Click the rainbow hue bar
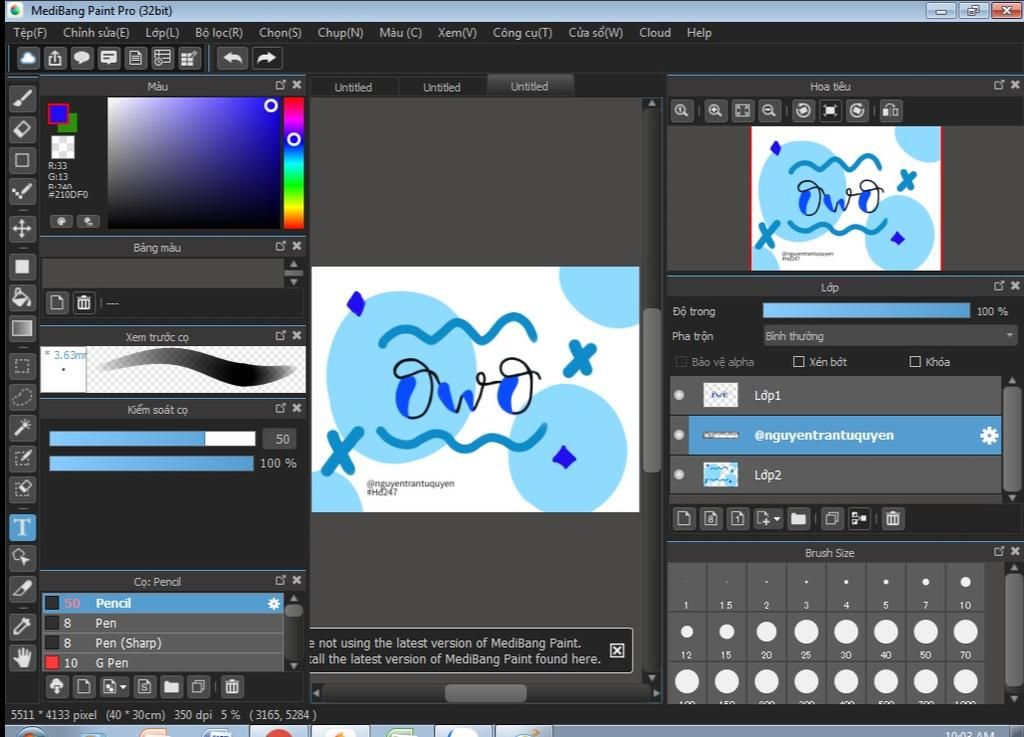The height and width of the screenshot is (737, 1024). pos(293,163)
